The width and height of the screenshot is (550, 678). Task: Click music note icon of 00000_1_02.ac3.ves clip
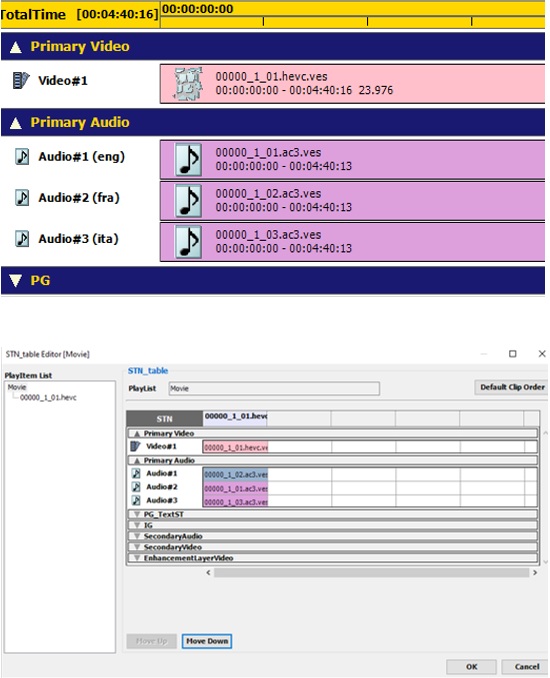(x=188, y=201)
